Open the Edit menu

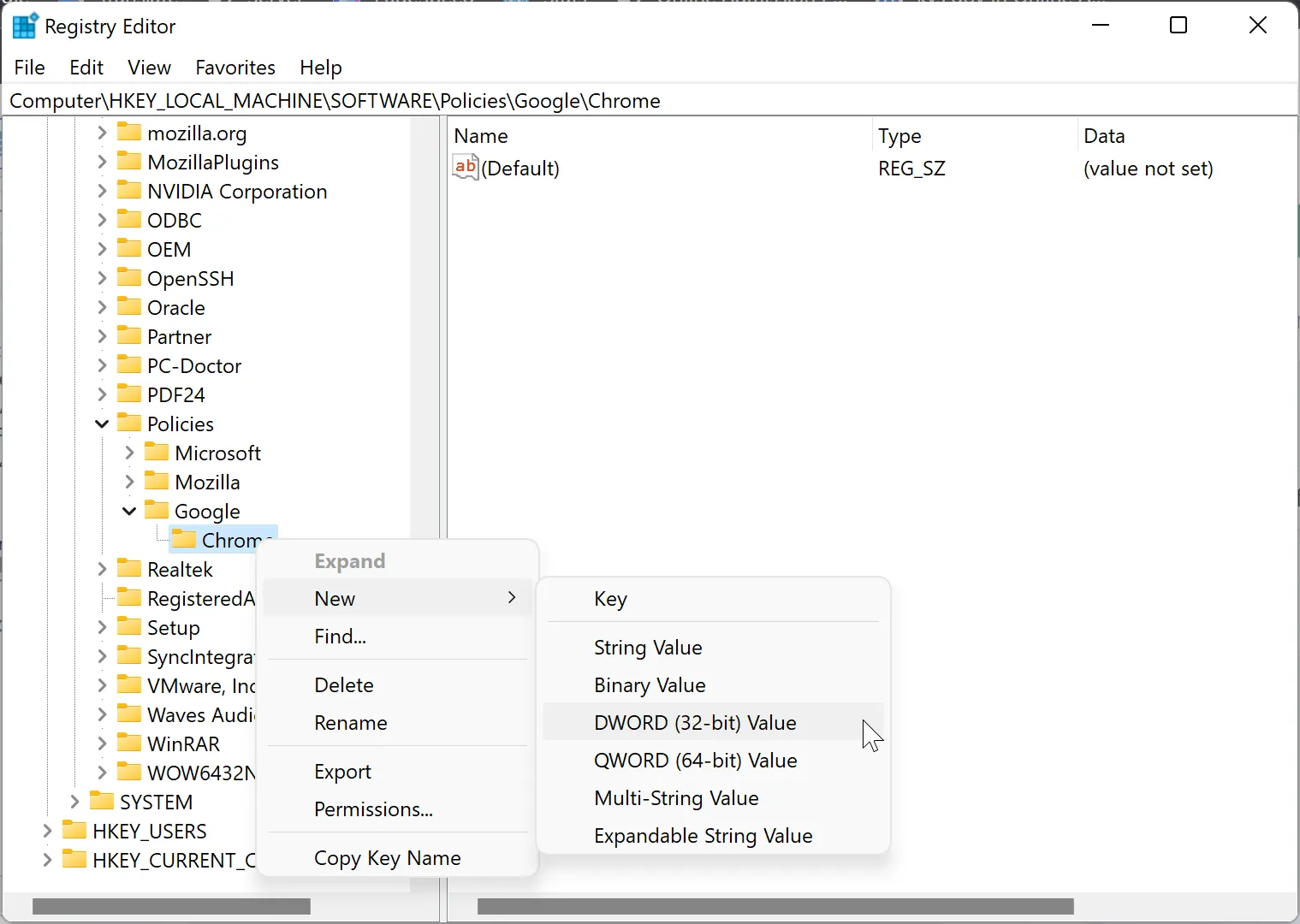[86, 68]
